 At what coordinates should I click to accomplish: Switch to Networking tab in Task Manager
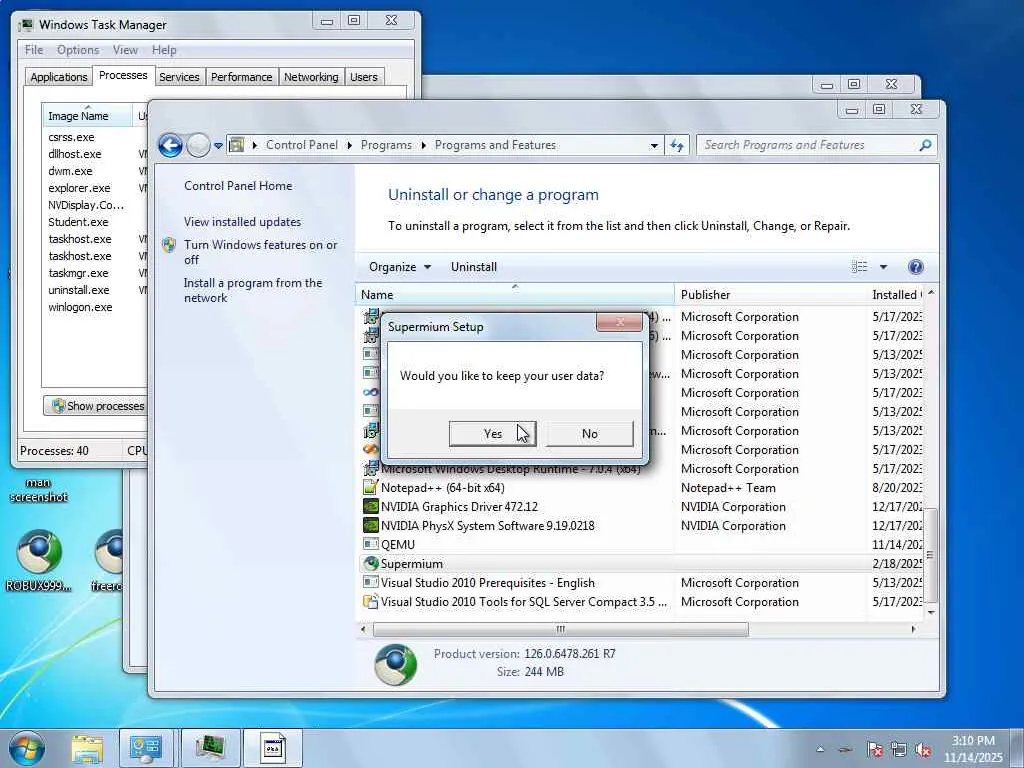click(x=311, y=76)
